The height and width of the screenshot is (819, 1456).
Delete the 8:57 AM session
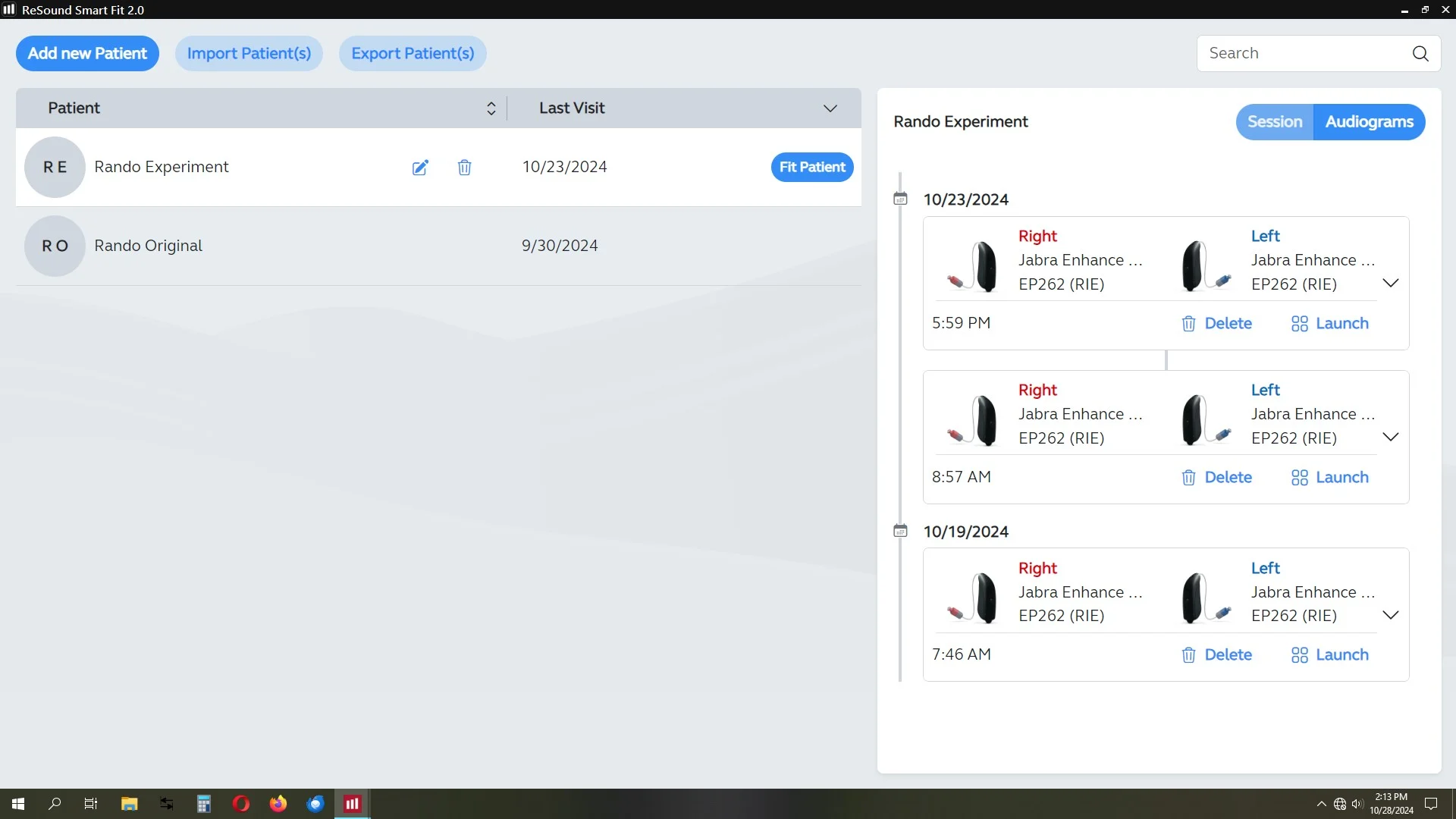point(1216,478)
